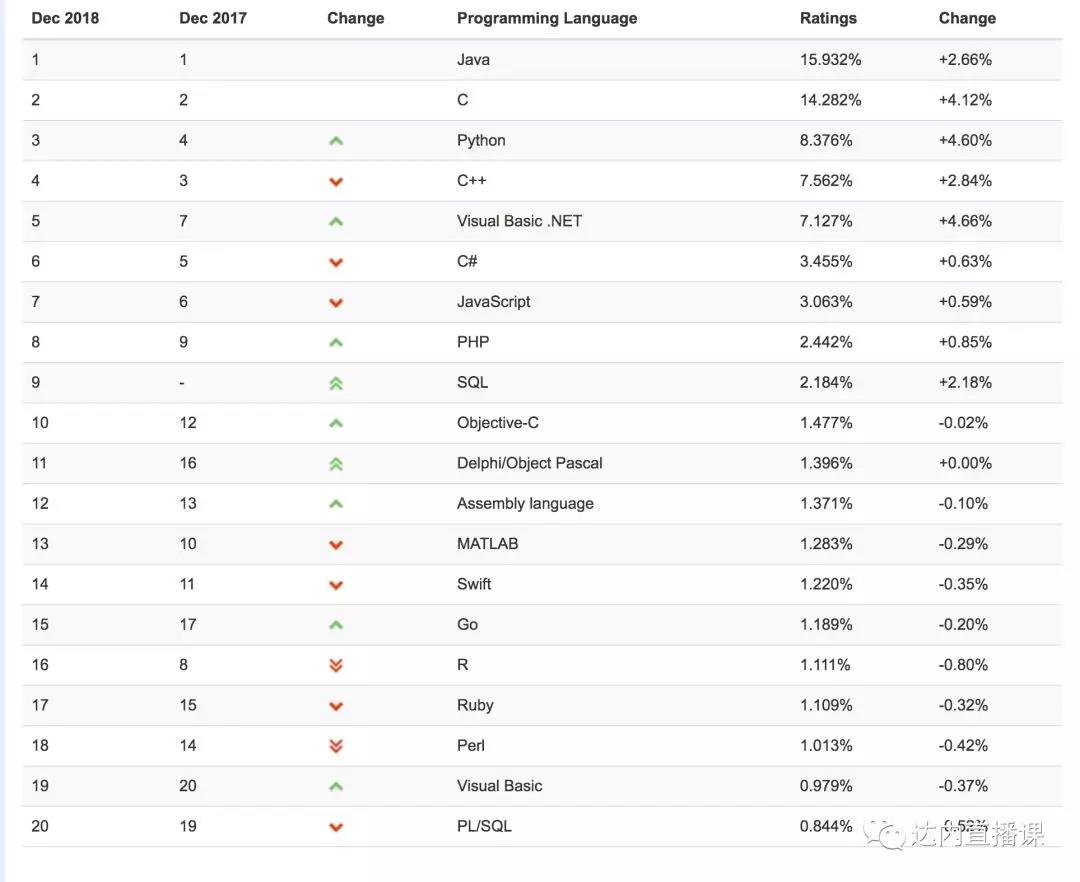The height and width of the screenshot is (882, 1080).
Task: Select the Programming Language column header
Action: (x=547, y=19)
